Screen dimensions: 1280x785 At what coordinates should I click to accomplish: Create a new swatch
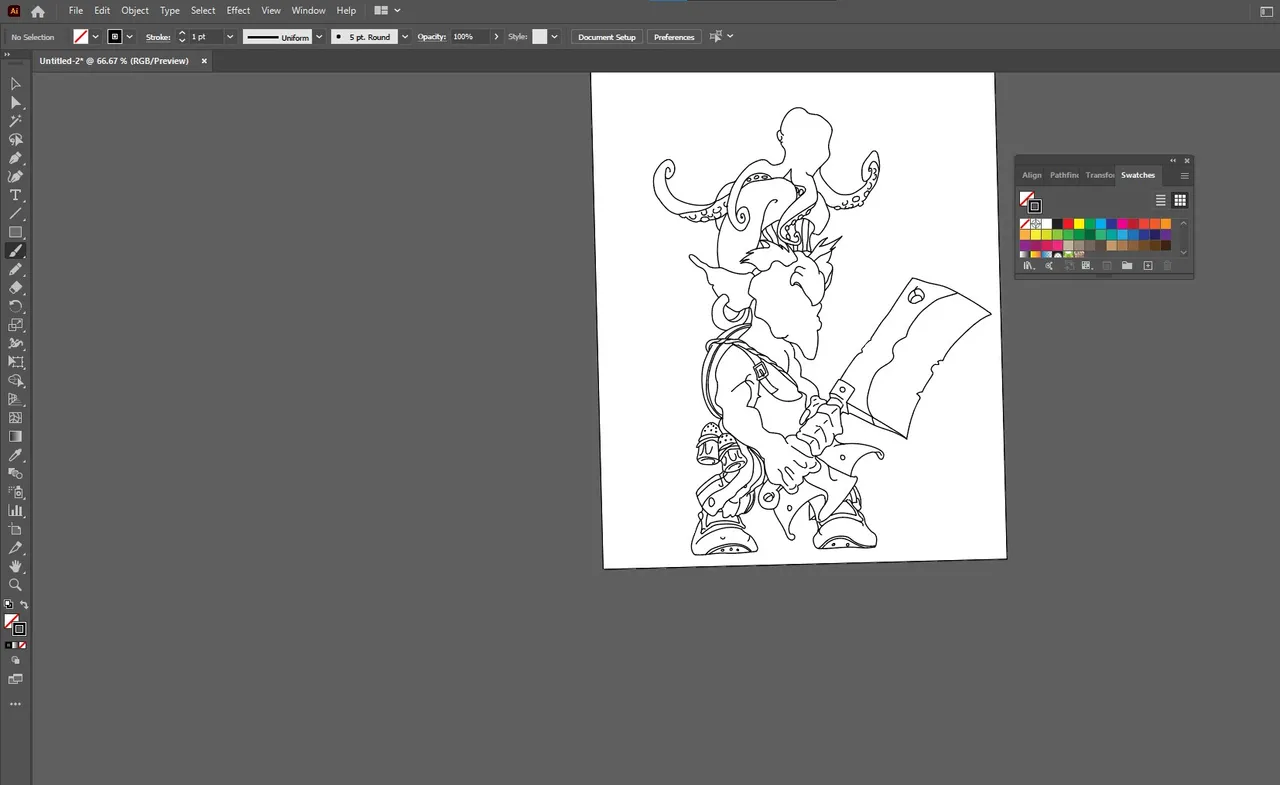pyautogui.click(x=1148, y=265)
